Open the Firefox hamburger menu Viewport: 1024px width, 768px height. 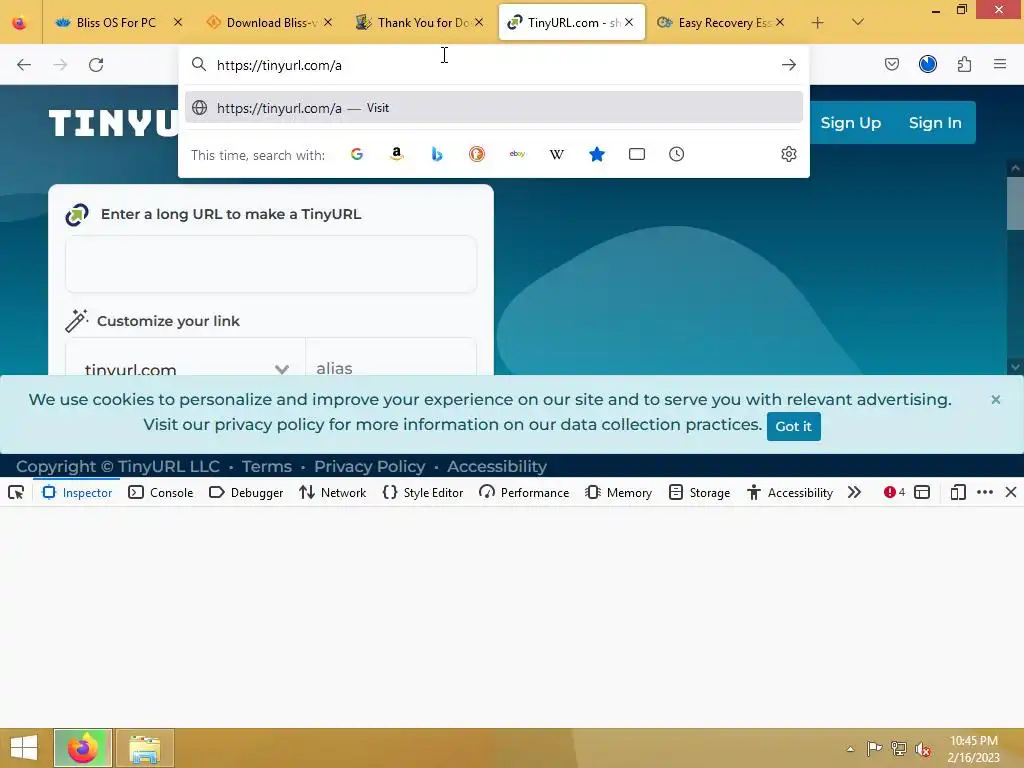(x=1000, y=64)
